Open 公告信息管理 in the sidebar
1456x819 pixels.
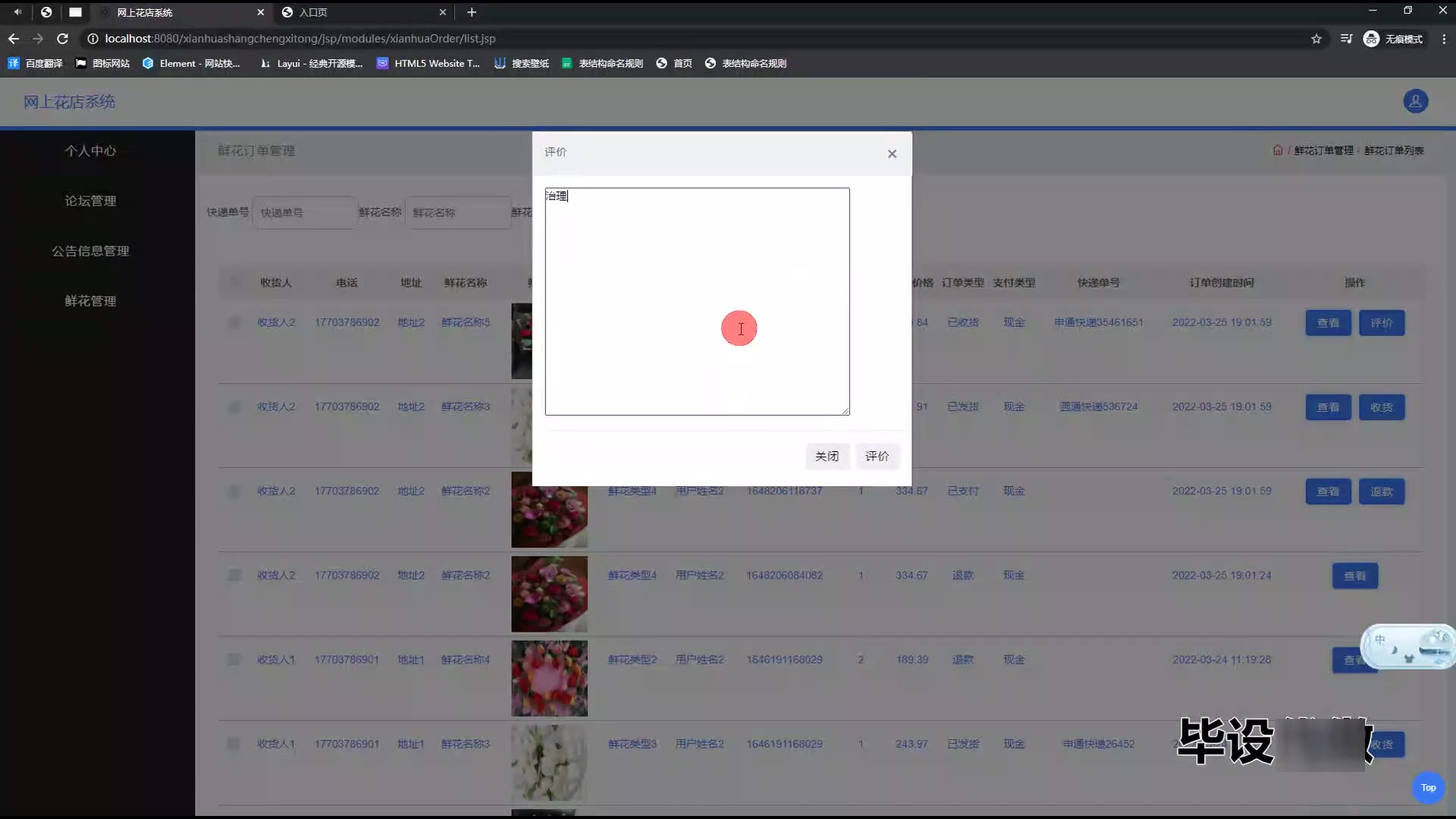point(90,251)
